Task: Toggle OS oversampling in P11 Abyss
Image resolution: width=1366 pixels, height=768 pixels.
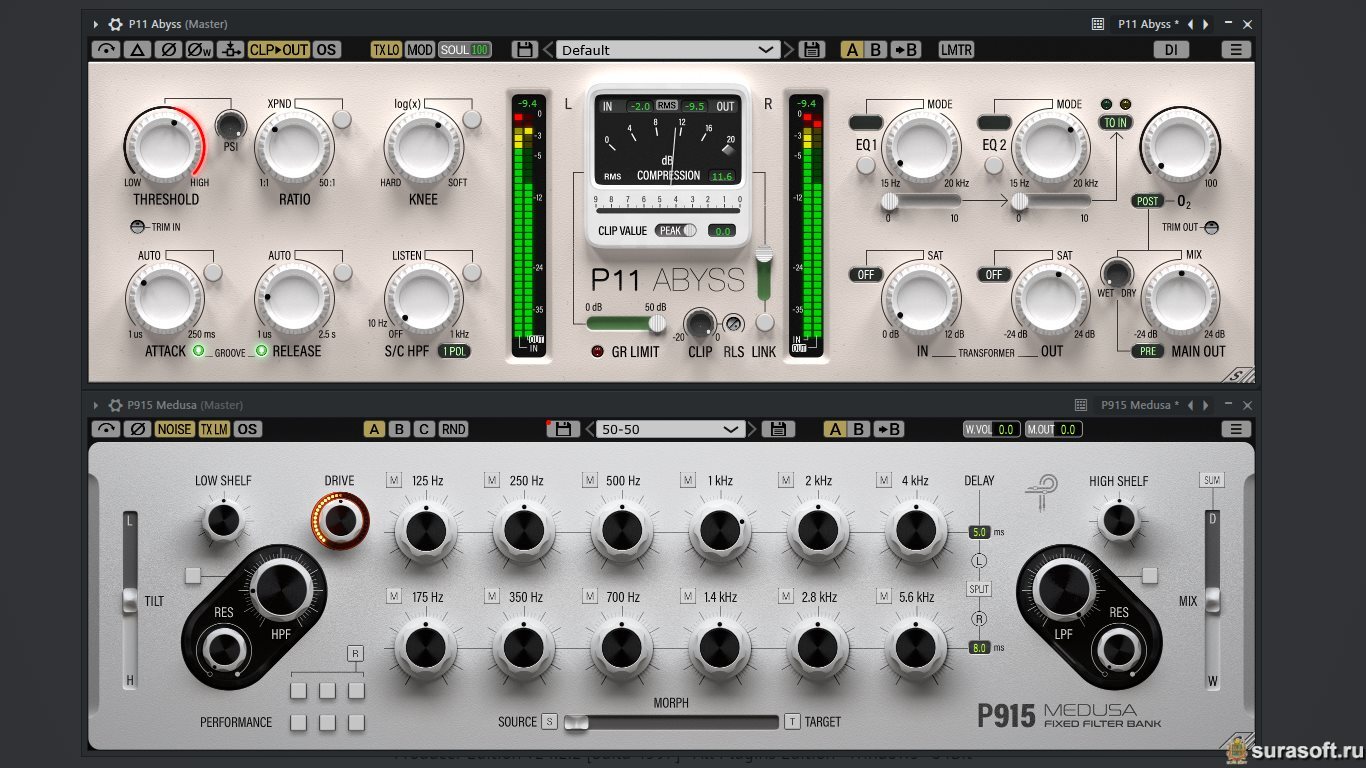Action: (x=326, y=50)
